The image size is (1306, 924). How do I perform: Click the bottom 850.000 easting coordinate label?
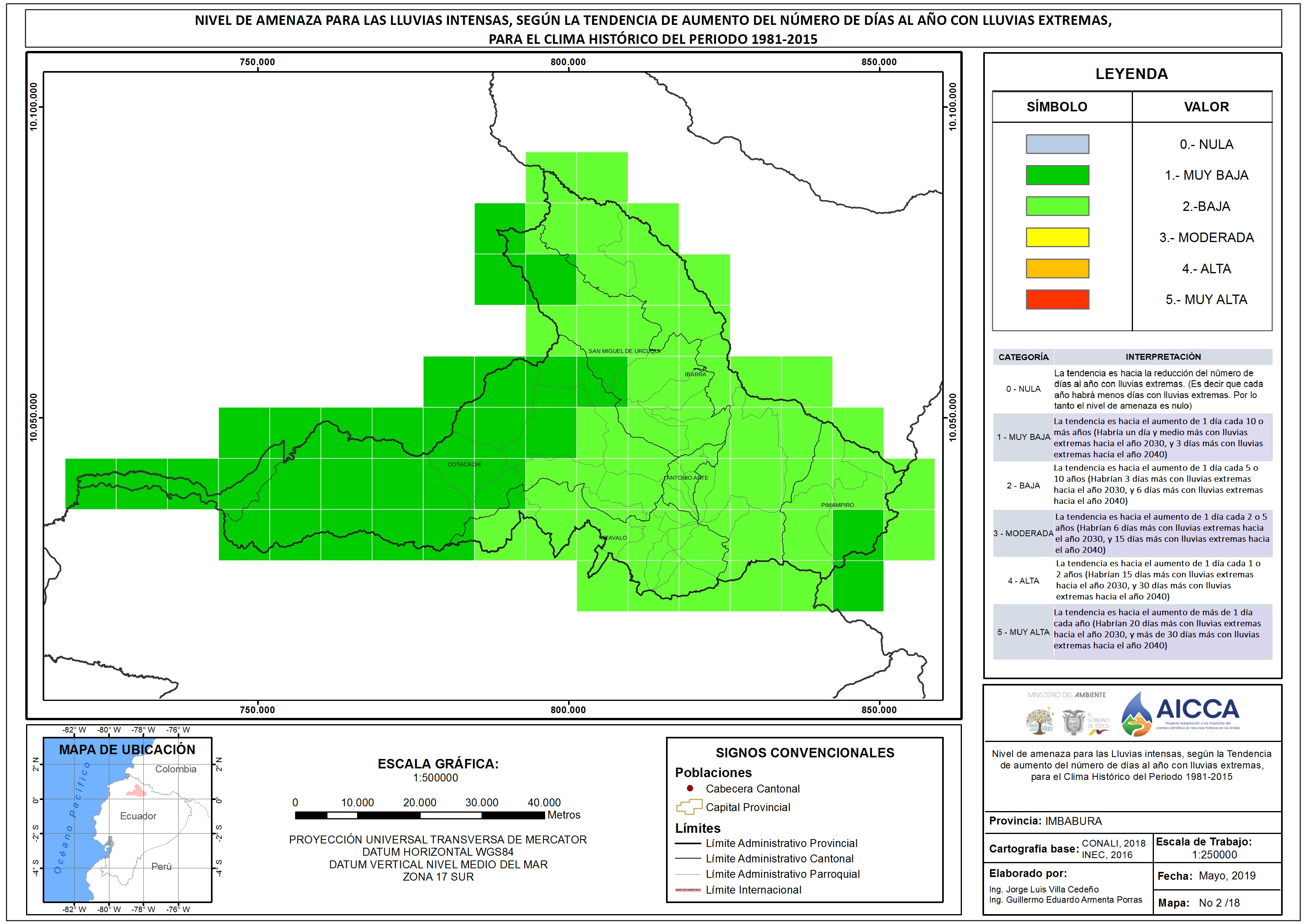(879, 710)
